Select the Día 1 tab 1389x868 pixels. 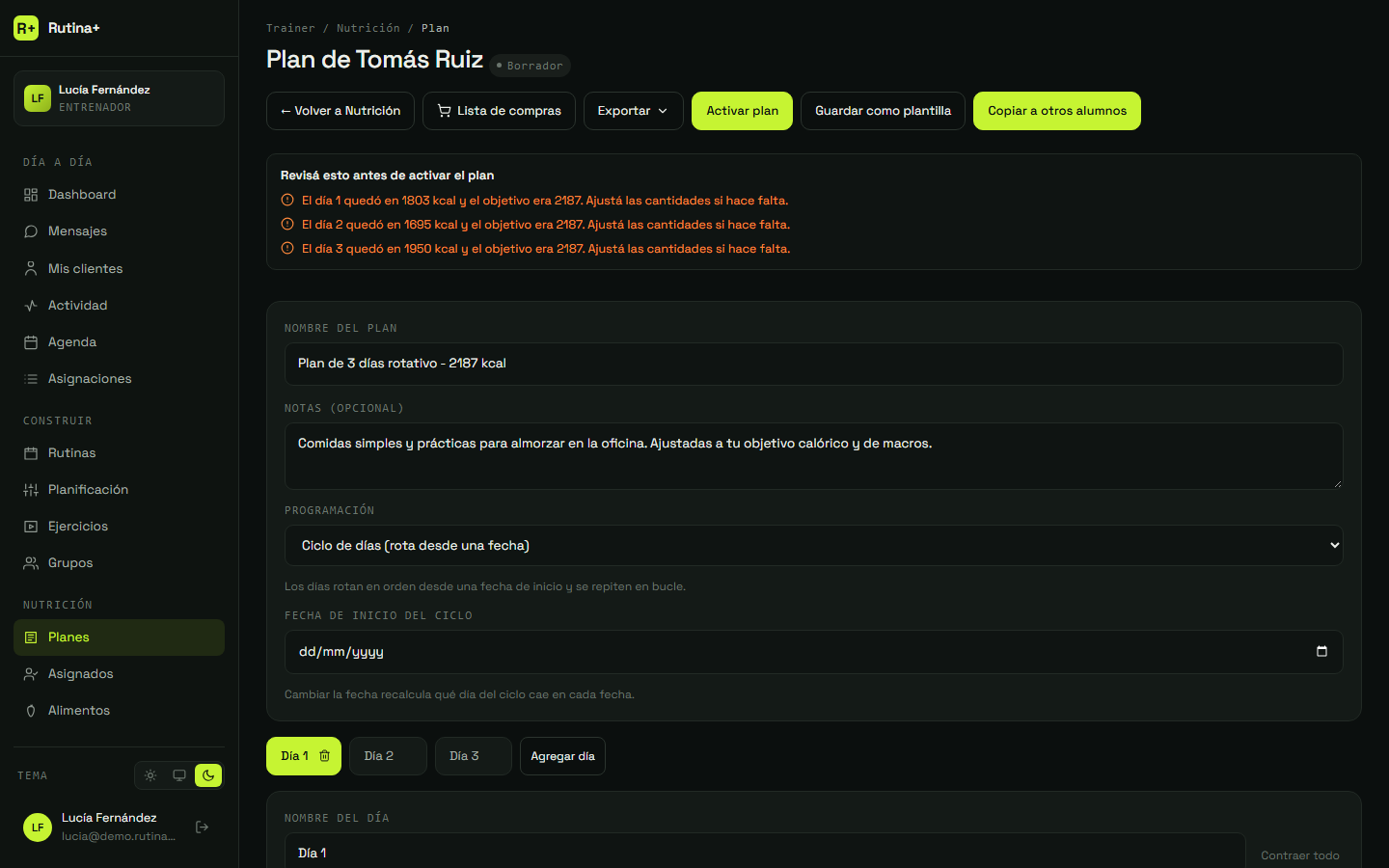[x=294, y=756]
